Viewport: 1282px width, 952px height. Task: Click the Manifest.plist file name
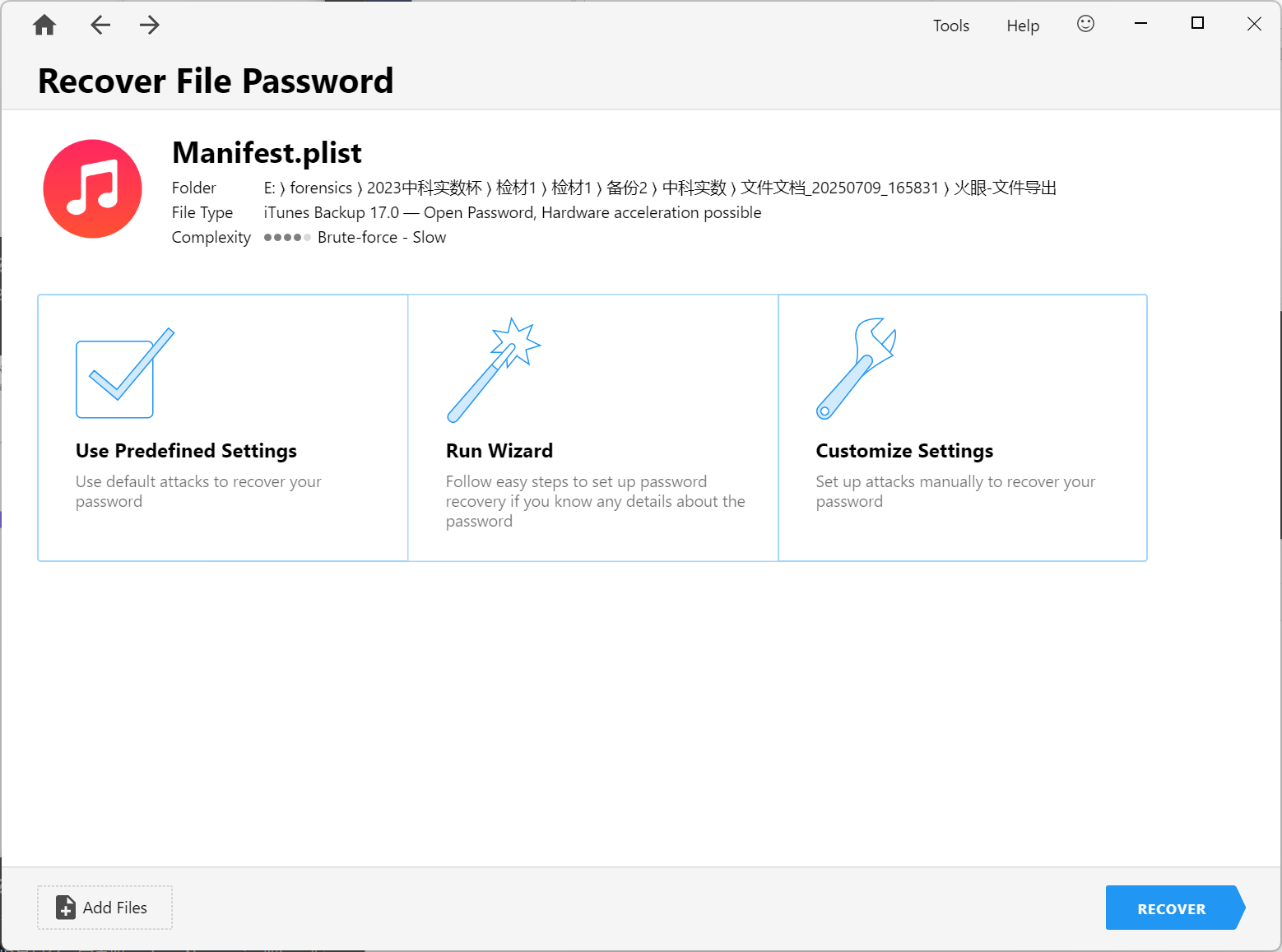coord(267,153)
